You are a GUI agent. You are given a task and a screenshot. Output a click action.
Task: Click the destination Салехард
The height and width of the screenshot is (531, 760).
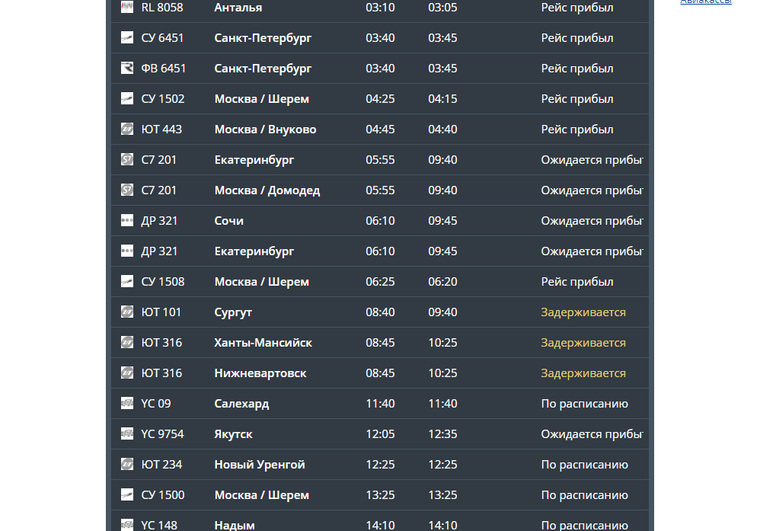pyautogui.click(x=241, y=404)
